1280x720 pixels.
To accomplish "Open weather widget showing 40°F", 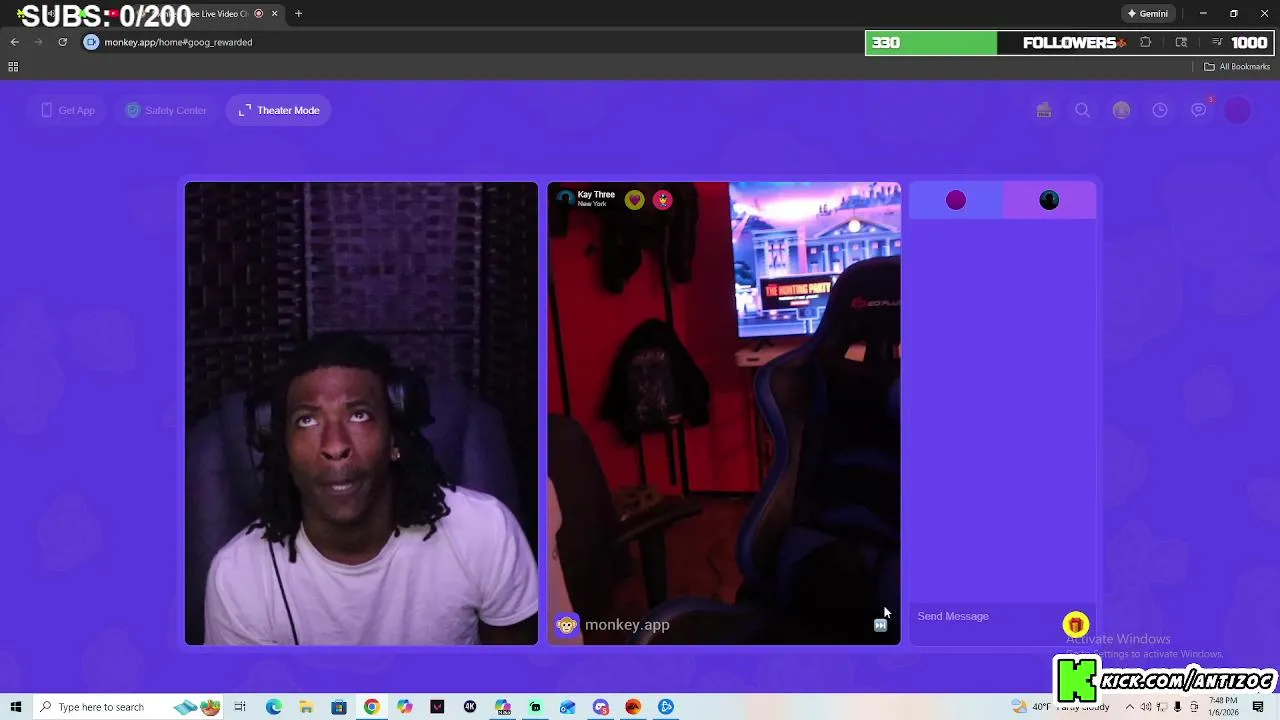I will tap(1060, 707).
